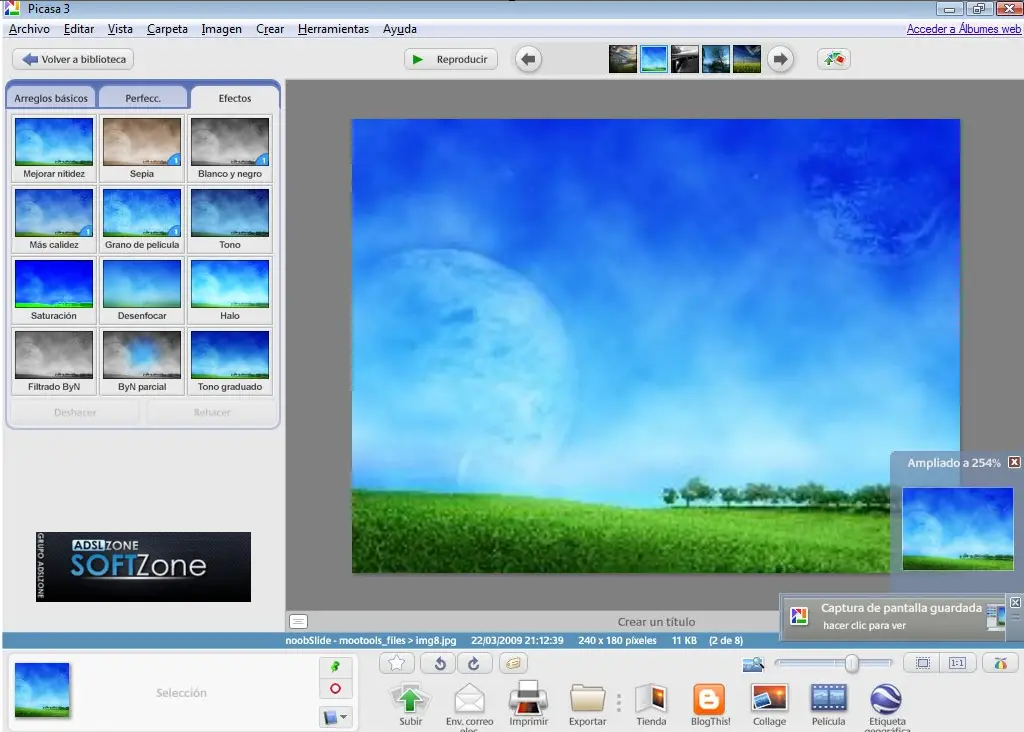Go to next photo with right arrow

(780, 59)
